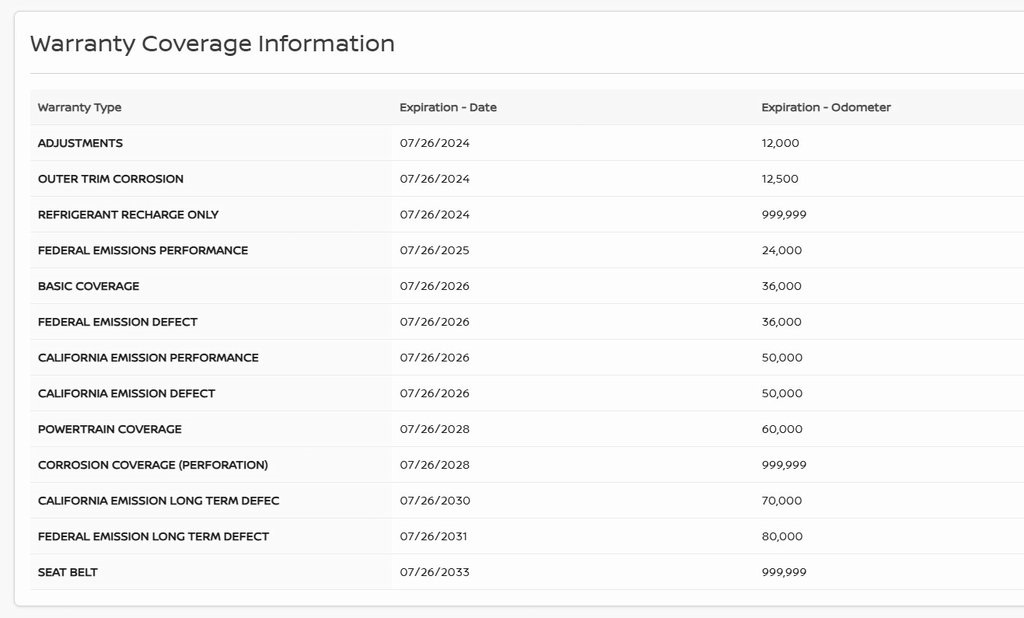The height and width of the screenshot is (618, 1024).
Task: Click the 07/26/2033 expiration date
Action: point(435,573)
